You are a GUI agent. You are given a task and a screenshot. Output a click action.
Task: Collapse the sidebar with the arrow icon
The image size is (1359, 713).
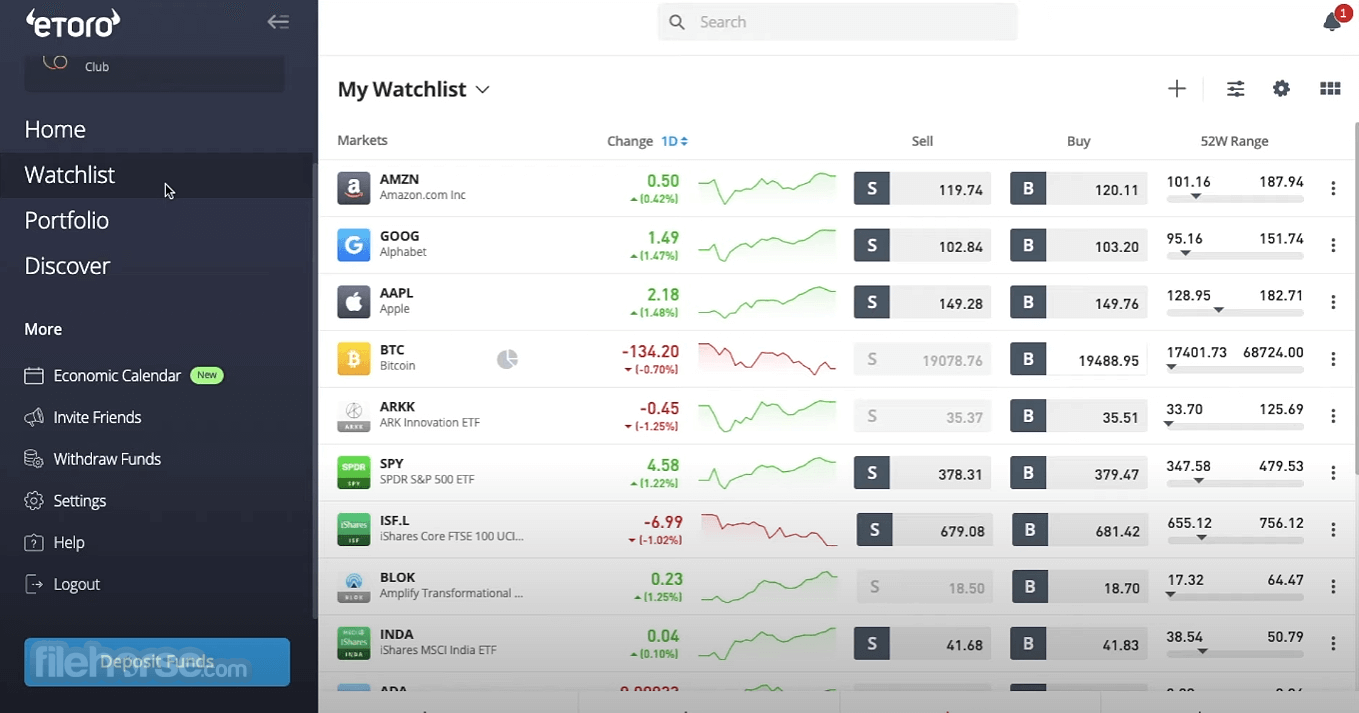point(278,22)
